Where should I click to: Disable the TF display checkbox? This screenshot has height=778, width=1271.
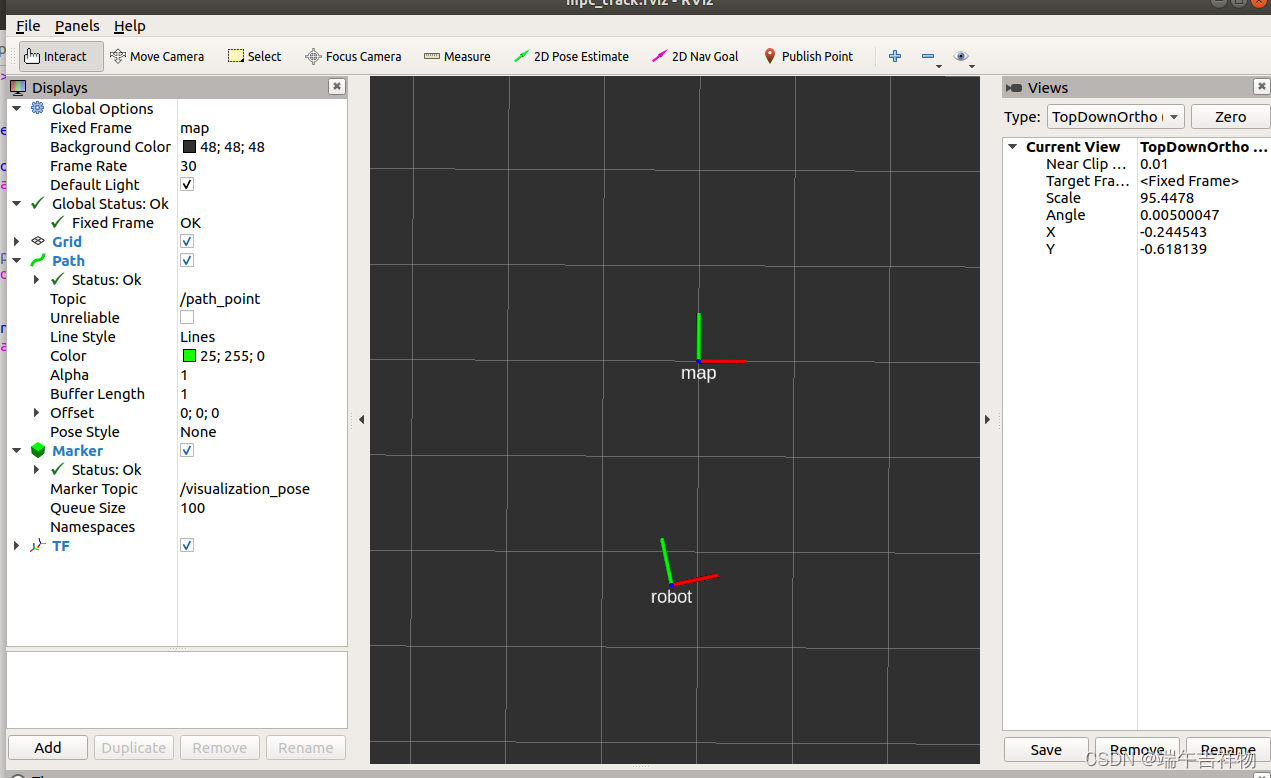point(187,545)
